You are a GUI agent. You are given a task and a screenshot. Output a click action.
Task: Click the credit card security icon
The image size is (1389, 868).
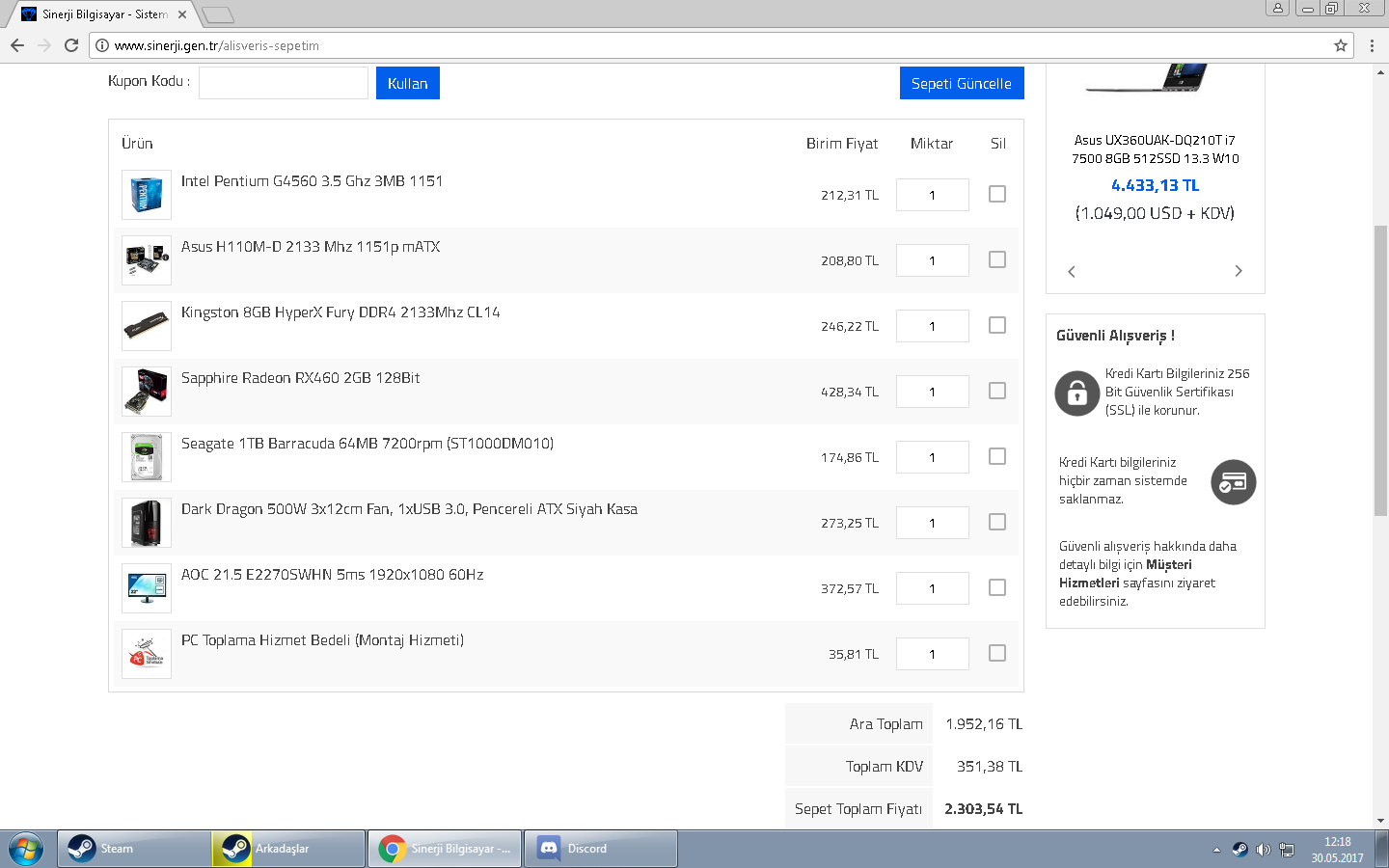1234,482
